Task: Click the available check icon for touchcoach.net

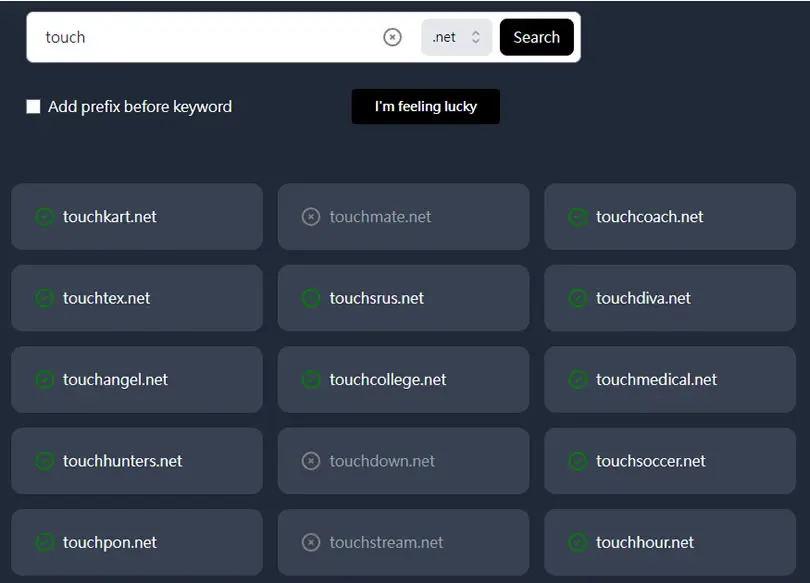Action: coord(578,217)
